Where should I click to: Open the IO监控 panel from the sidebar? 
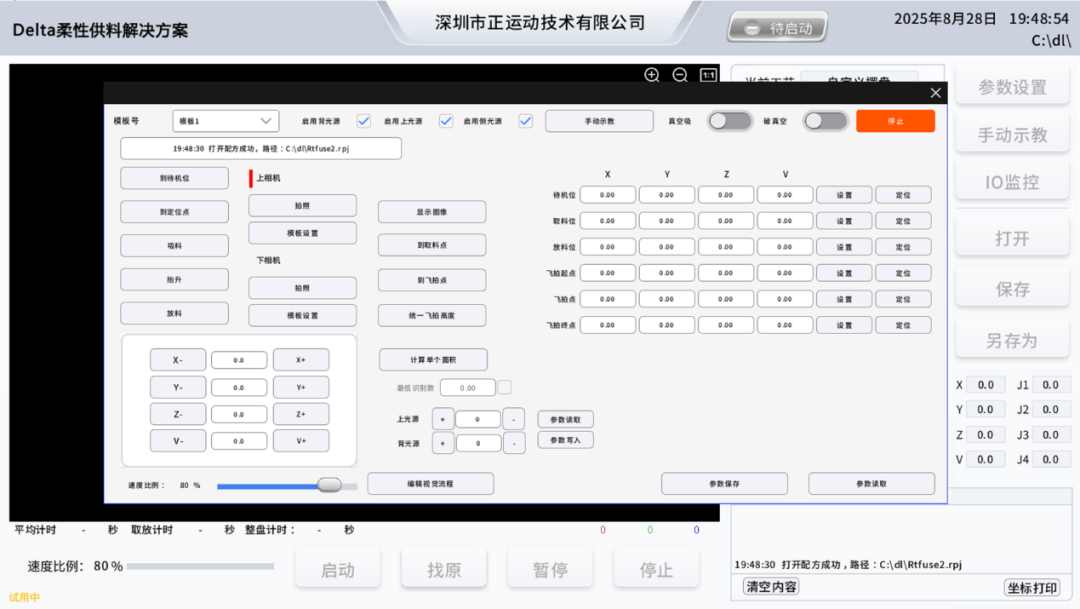point(1012,181)
